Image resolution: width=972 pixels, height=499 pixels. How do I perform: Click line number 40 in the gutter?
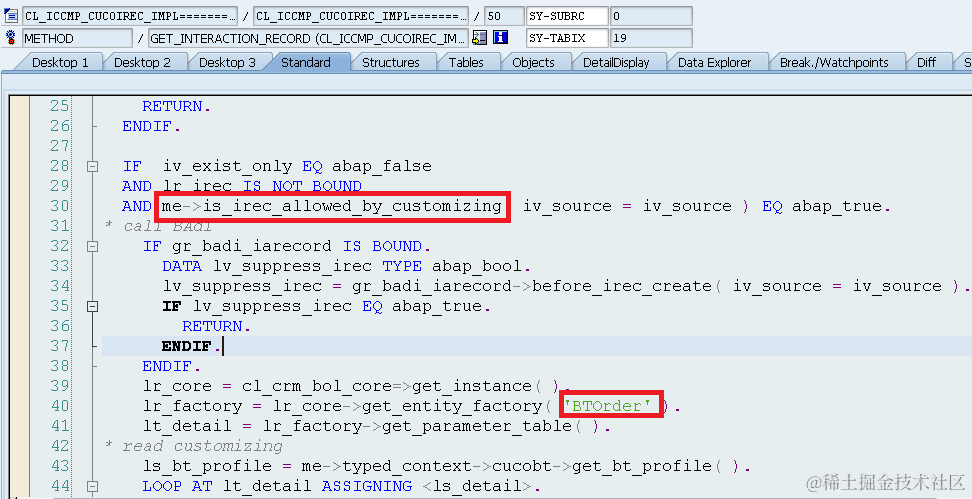point(60,406)
